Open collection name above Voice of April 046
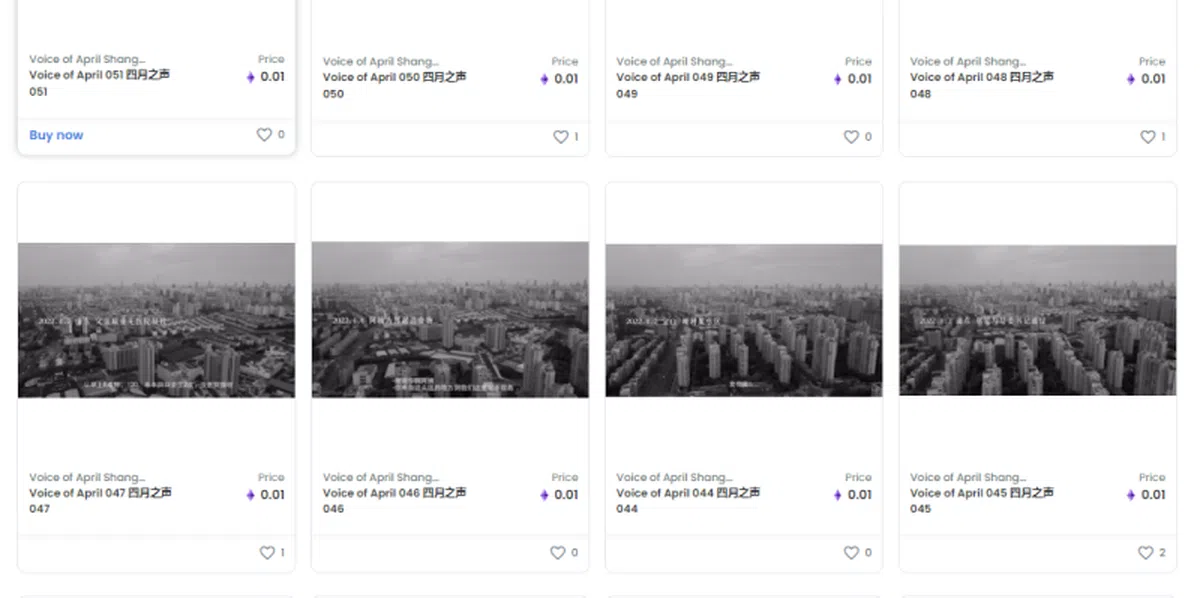This screenshot has width=1200, height=598. 381,477
